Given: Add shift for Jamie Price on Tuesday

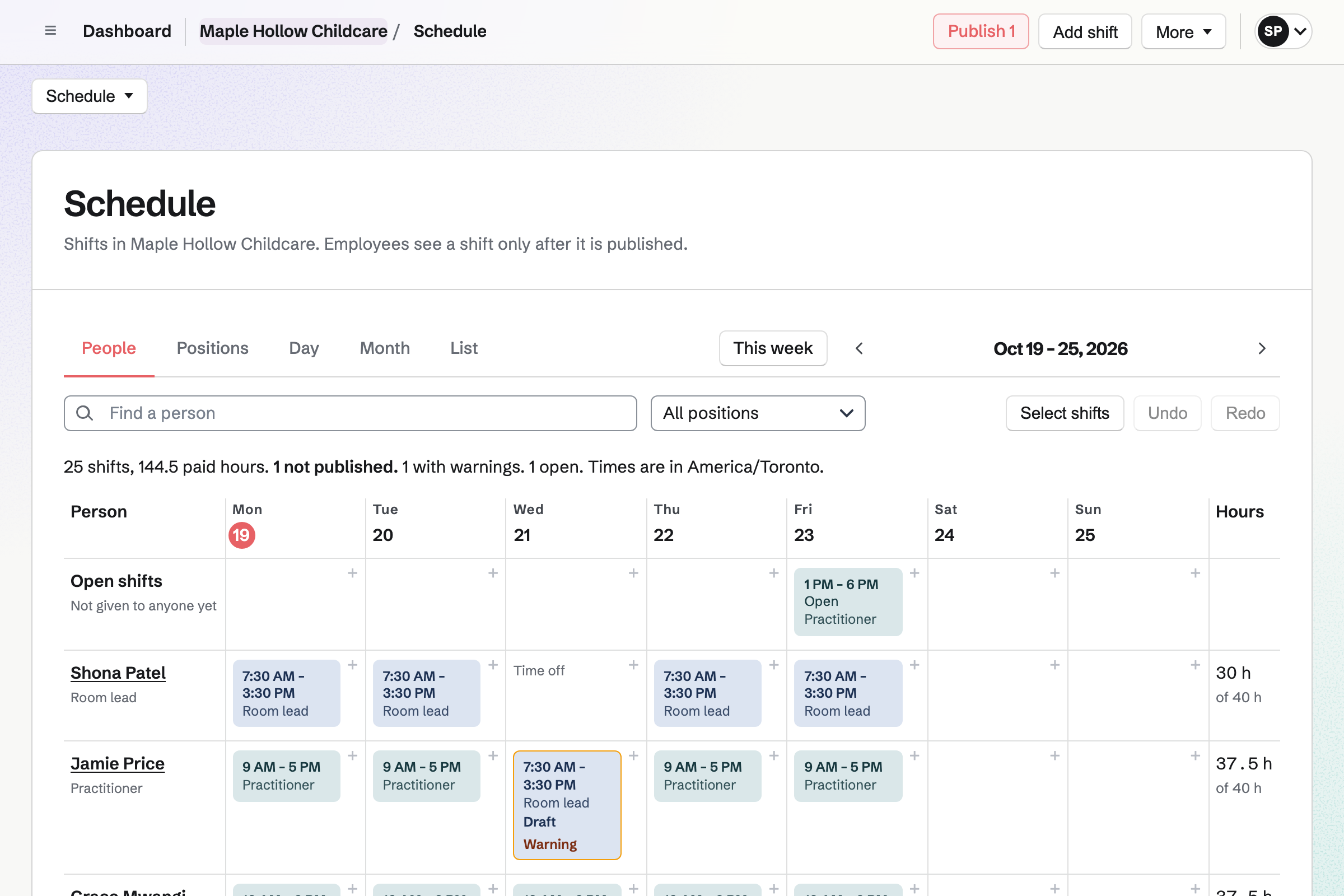Looking at the screenshot, I should point(493,756).
